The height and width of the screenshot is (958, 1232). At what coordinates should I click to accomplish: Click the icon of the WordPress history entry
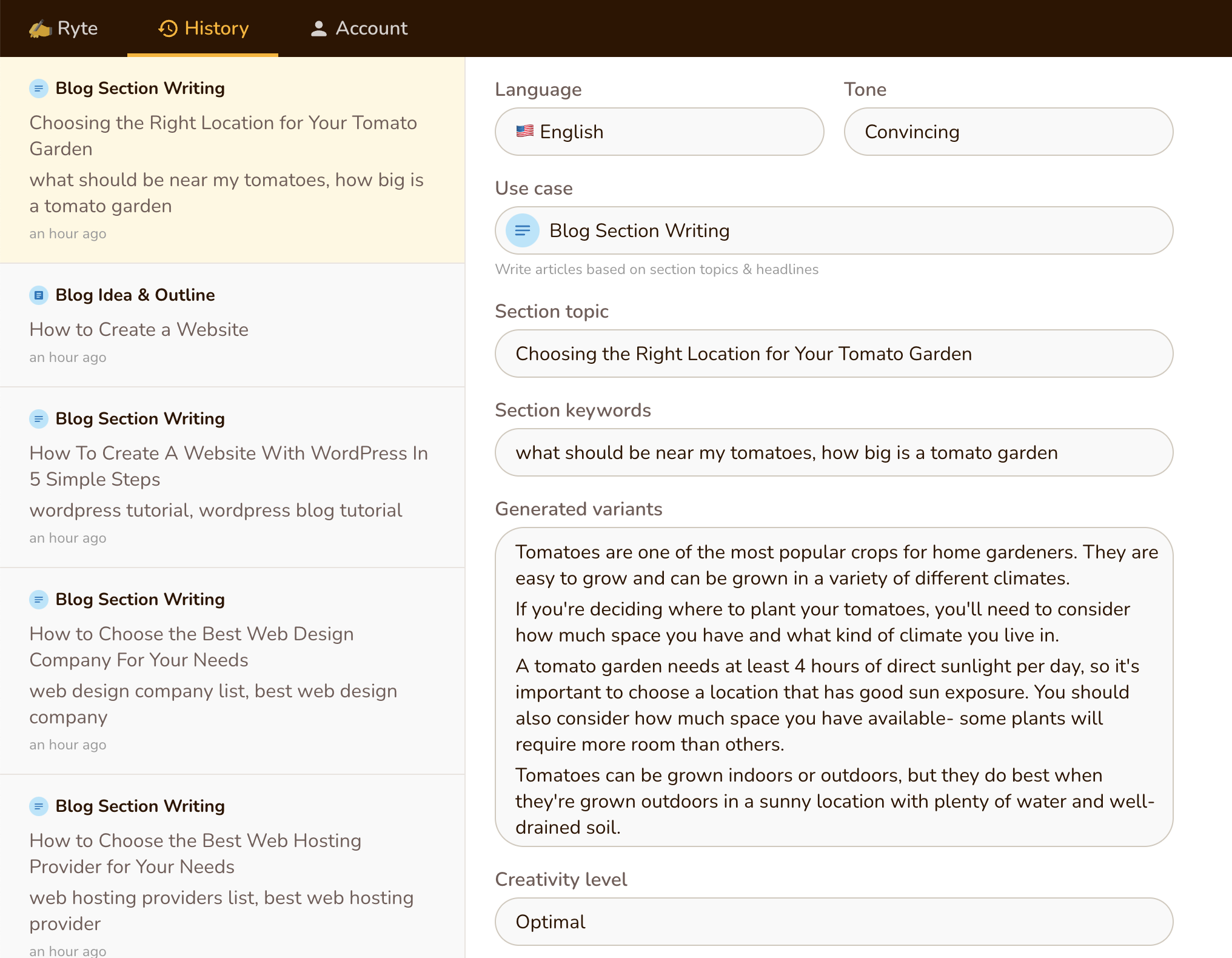pos(39,419)
